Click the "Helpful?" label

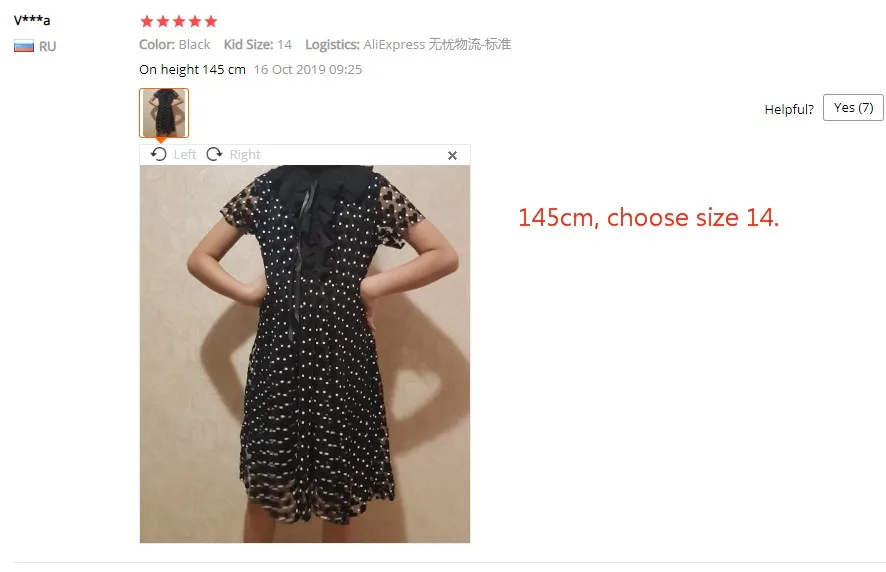pyautogui.click(x=789, y=109)
